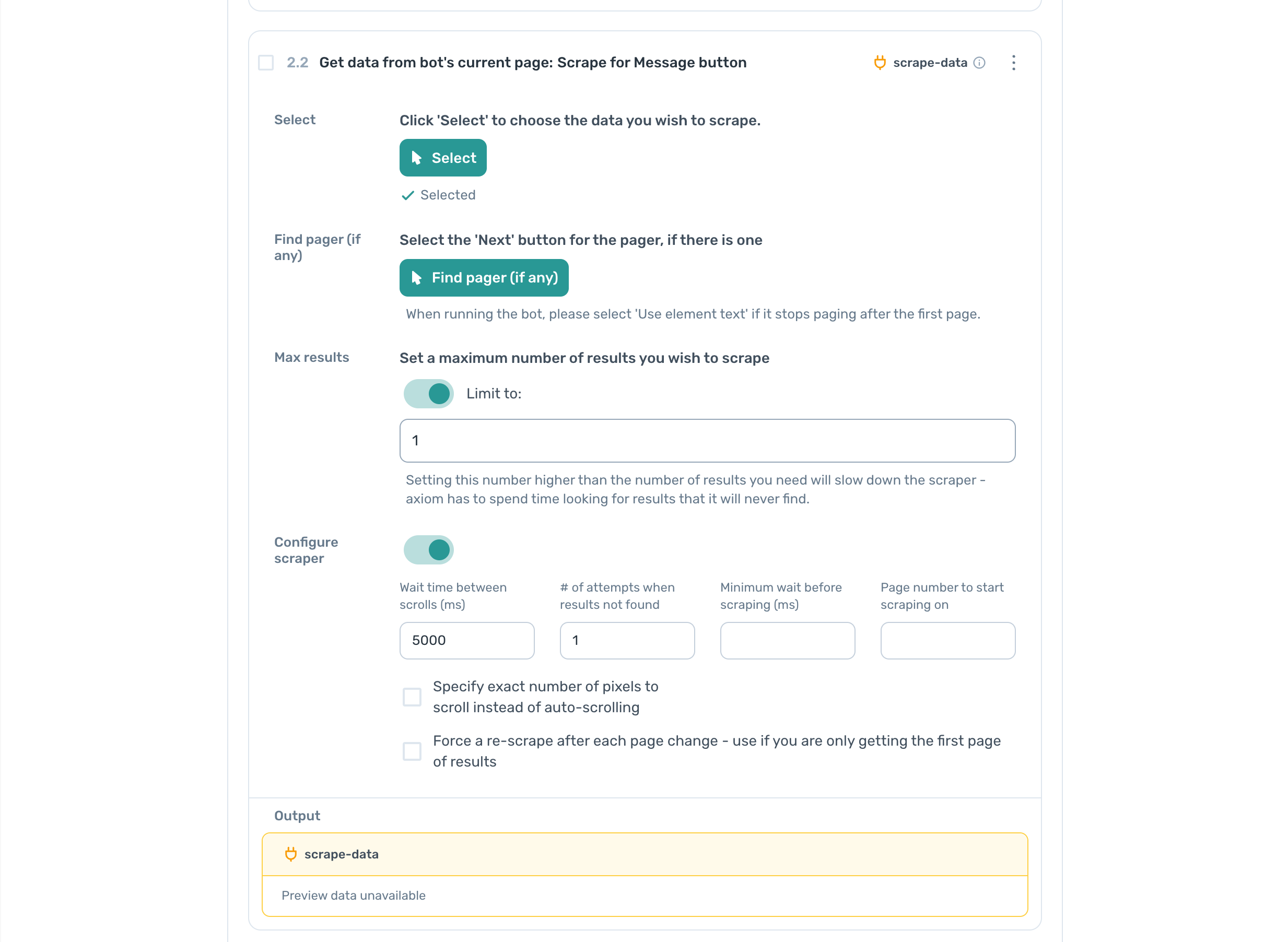Screen dimensions: 1288x942
Task: Turn off the Configure scraper toggle
Action: pyautogui.click(x=428, y=549)
